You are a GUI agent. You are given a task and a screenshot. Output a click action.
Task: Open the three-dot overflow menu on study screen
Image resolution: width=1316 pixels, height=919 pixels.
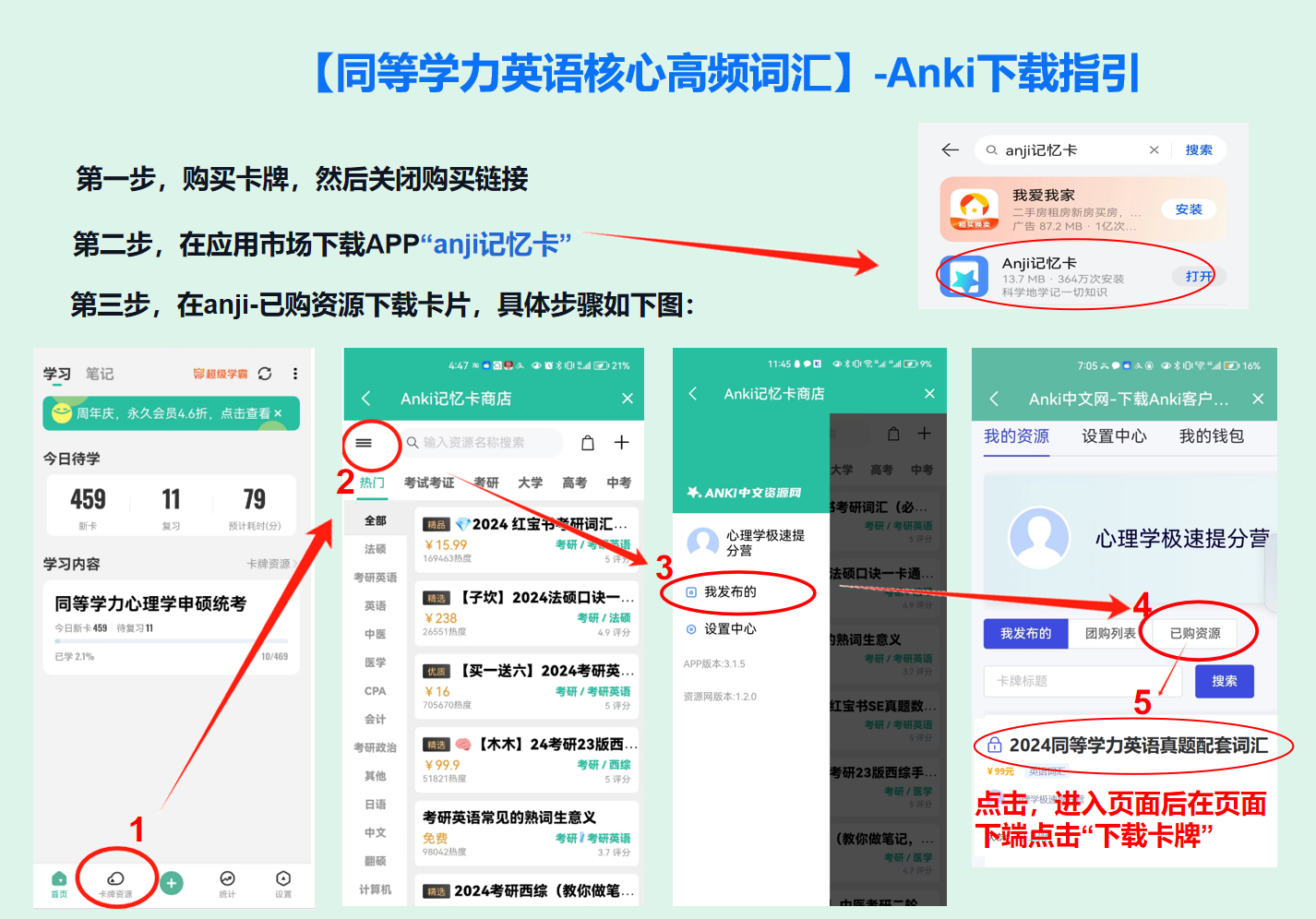295,374
